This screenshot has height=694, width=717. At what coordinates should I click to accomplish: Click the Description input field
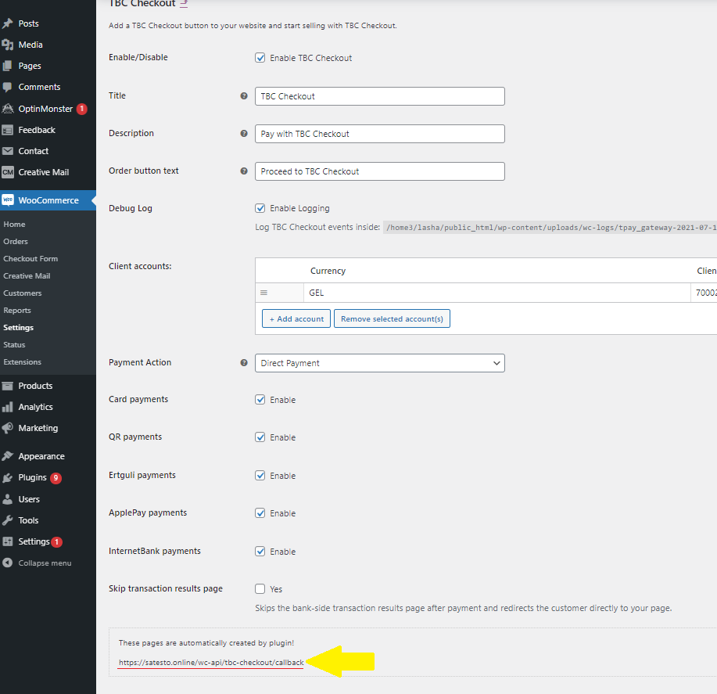[380, 134]
